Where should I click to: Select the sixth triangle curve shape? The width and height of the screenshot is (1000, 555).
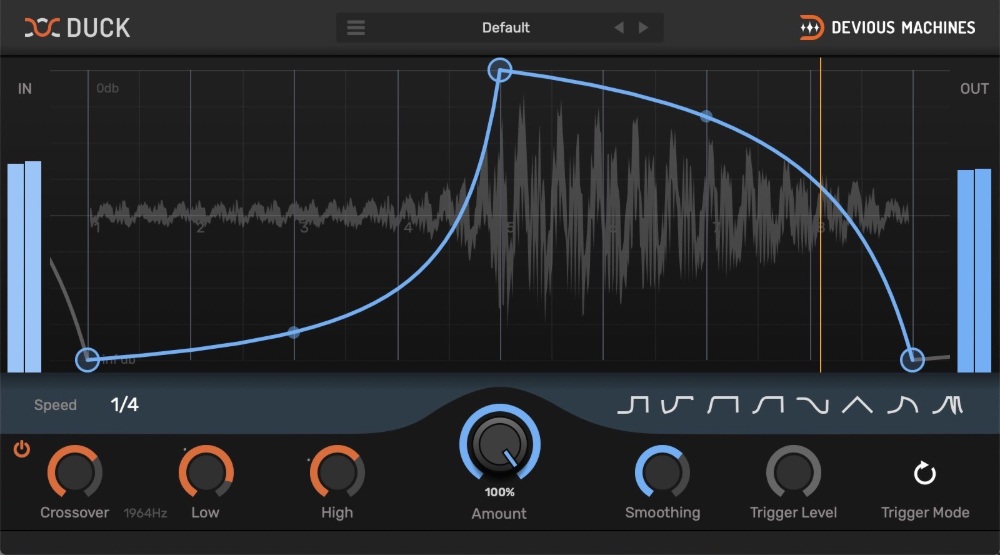tap(857, 404)
